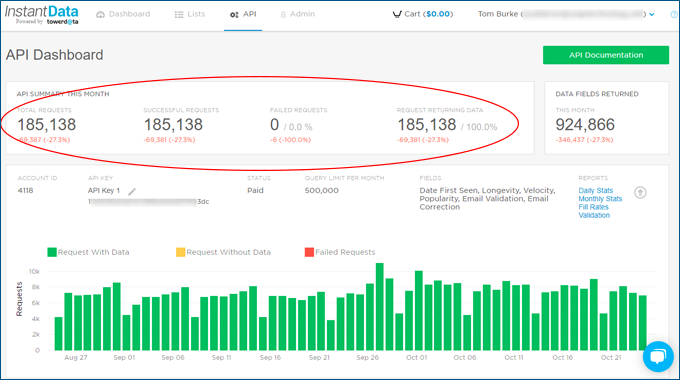The image size is (680, 380).
Task: Switch to the Lists tab
Action: pos(190,14)
